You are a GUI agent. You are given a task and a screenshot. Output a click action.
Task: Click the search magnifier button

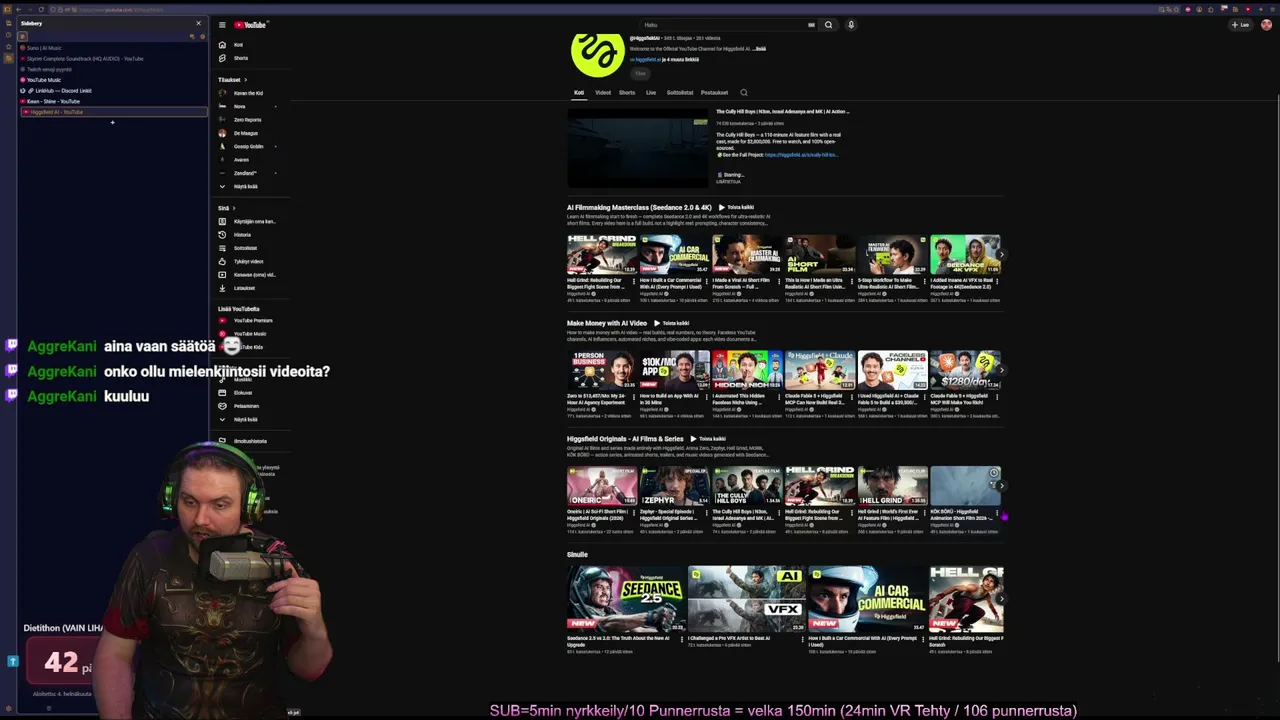pos(828,25)
